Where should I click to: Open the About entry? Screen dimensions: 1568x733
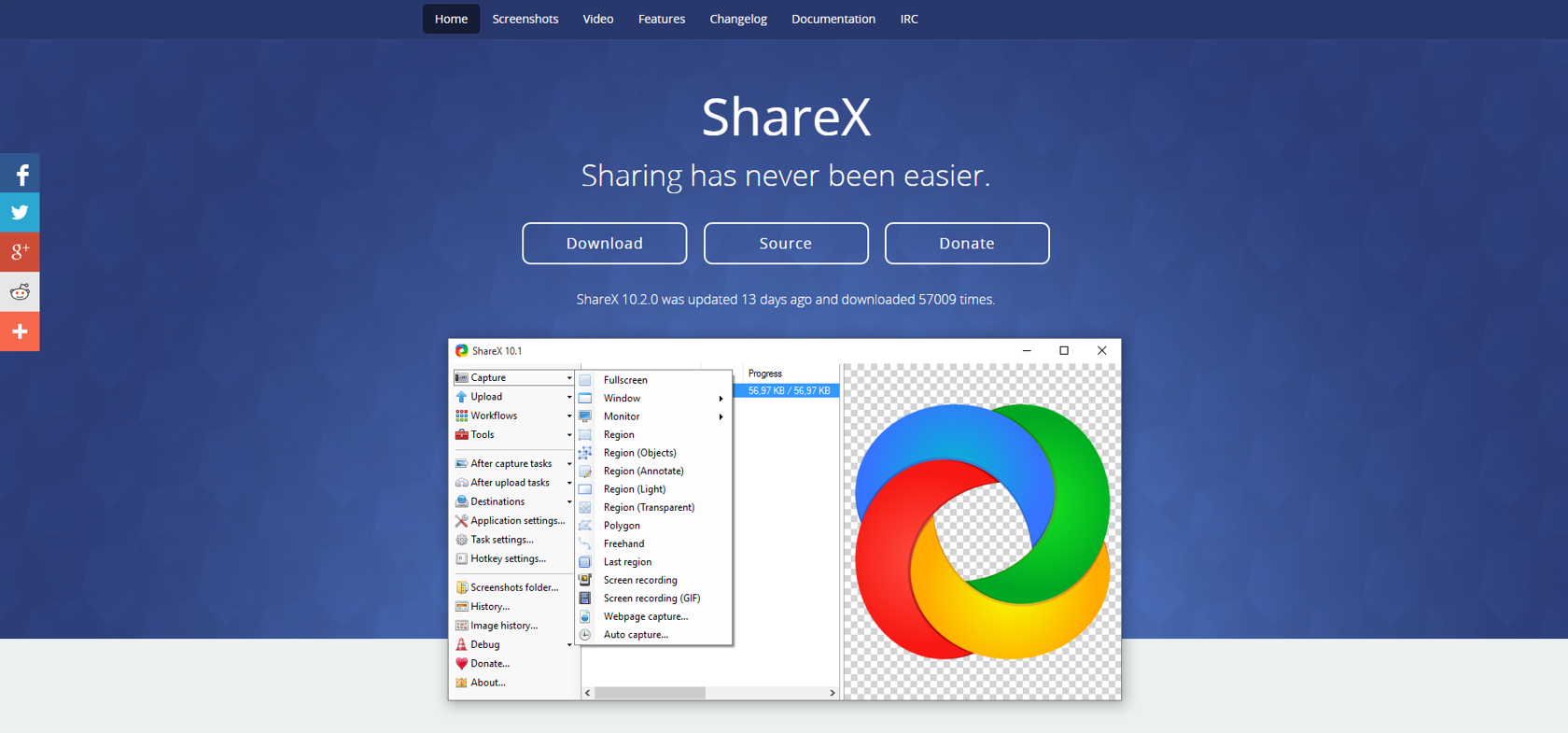click(x=513, y=683)
